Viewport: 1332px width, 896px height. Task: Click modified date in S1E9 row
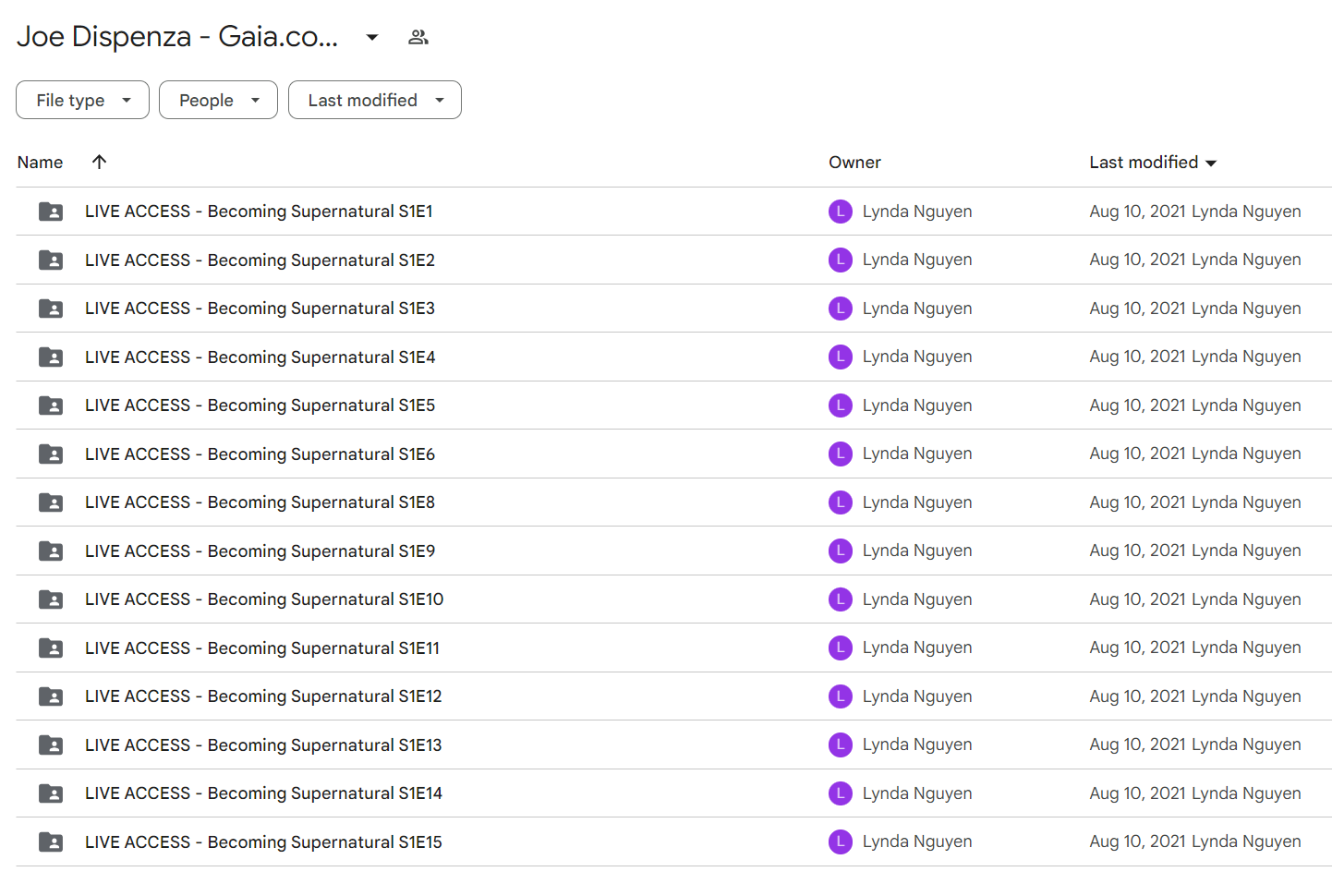coord(1138,551)
